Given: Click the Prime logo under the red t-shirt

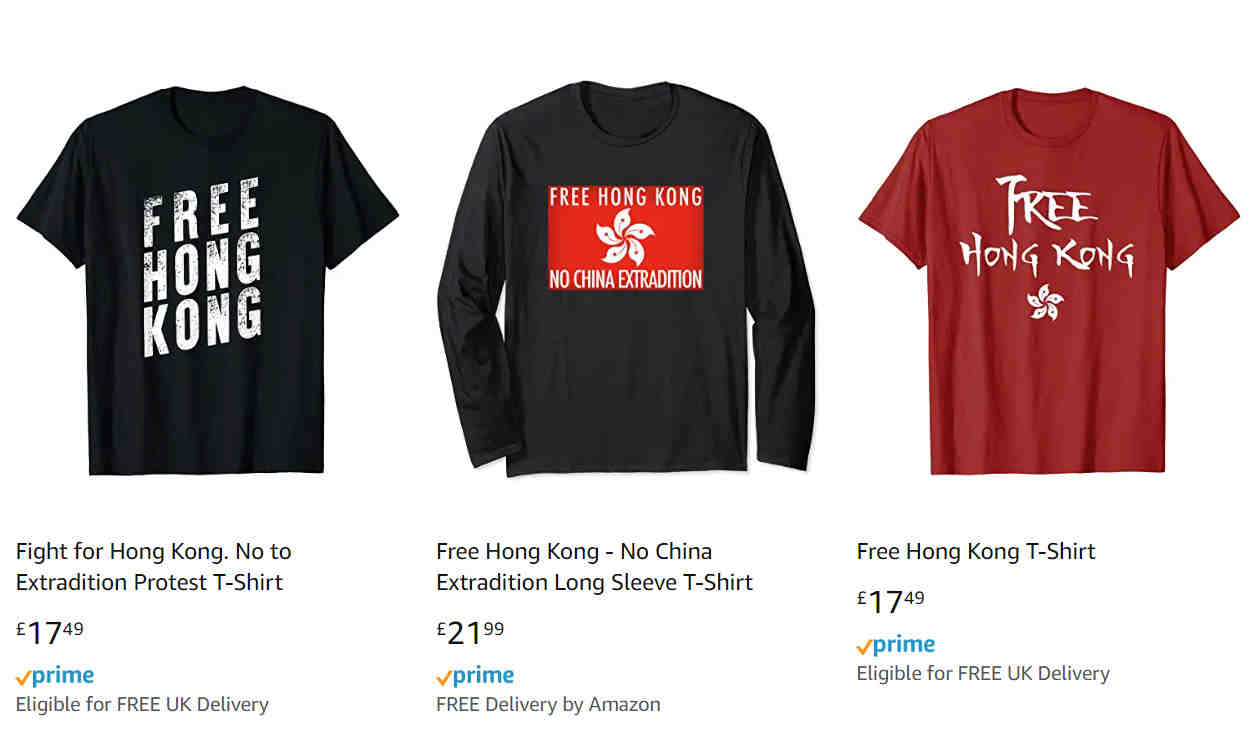Looking at the screenshot, I should click(x=896, y=645).
